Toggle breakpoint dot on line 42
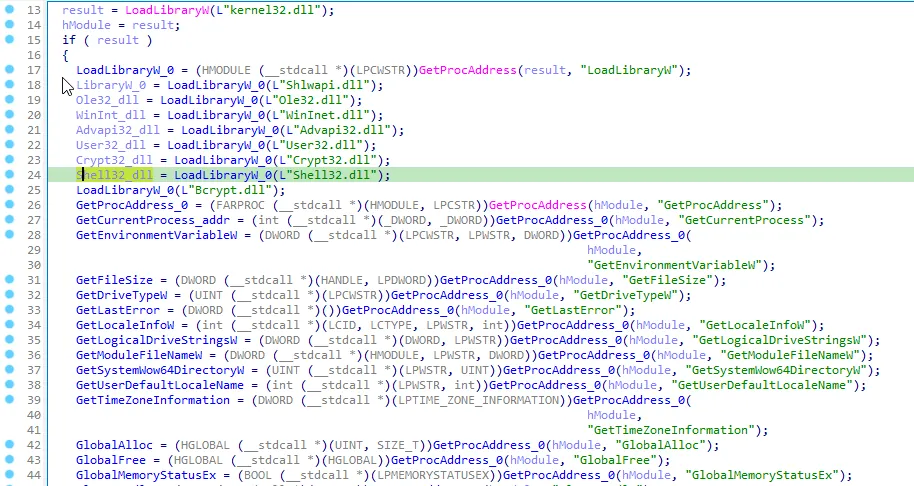The width and height of the screenshot is (914, 486). click(x=9, y=445)
